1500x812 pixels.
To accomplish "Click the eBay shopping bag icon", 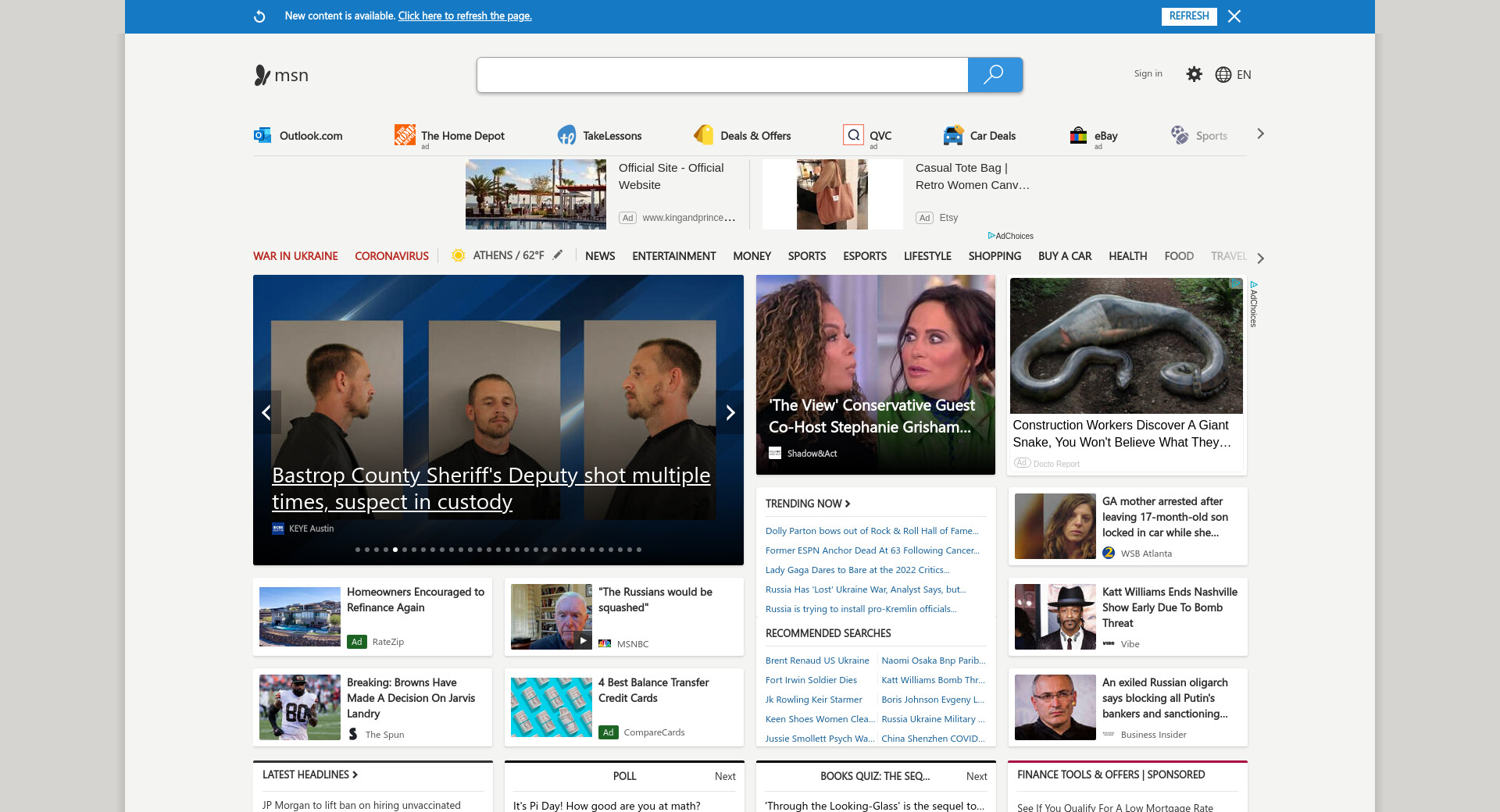I will 1078,136.
